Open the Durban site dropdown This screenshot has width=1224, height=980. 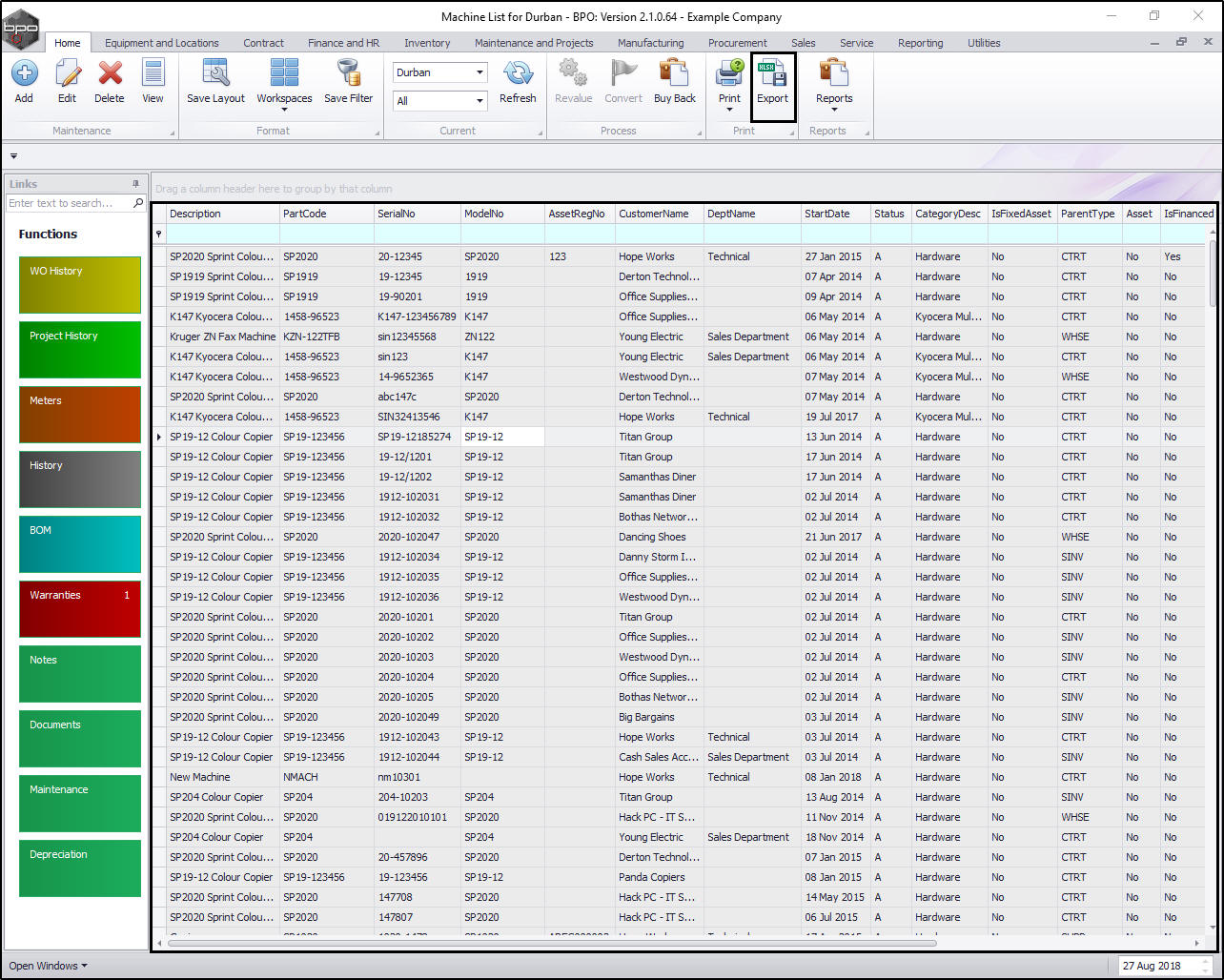coord(479,72)
